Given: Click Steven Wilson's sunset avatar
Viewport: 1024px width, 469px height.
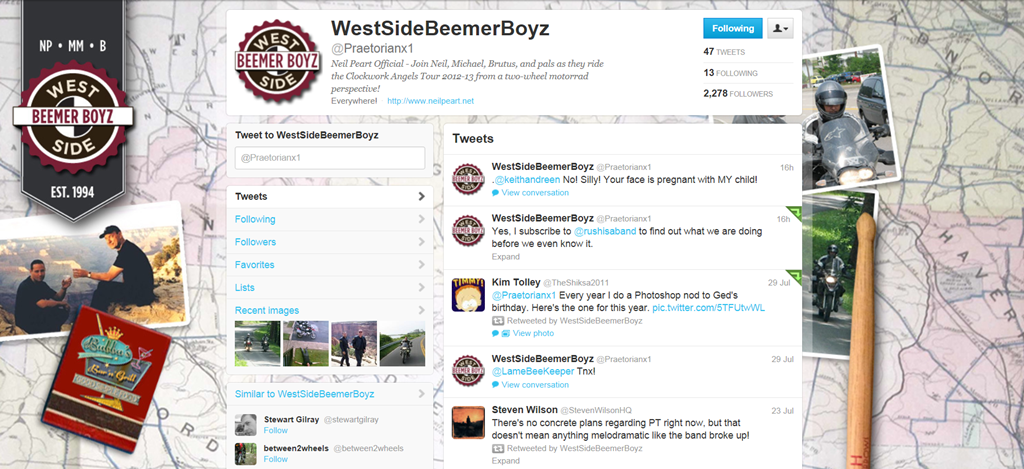Looking at the screenshot, I should (x=468, y=422).
